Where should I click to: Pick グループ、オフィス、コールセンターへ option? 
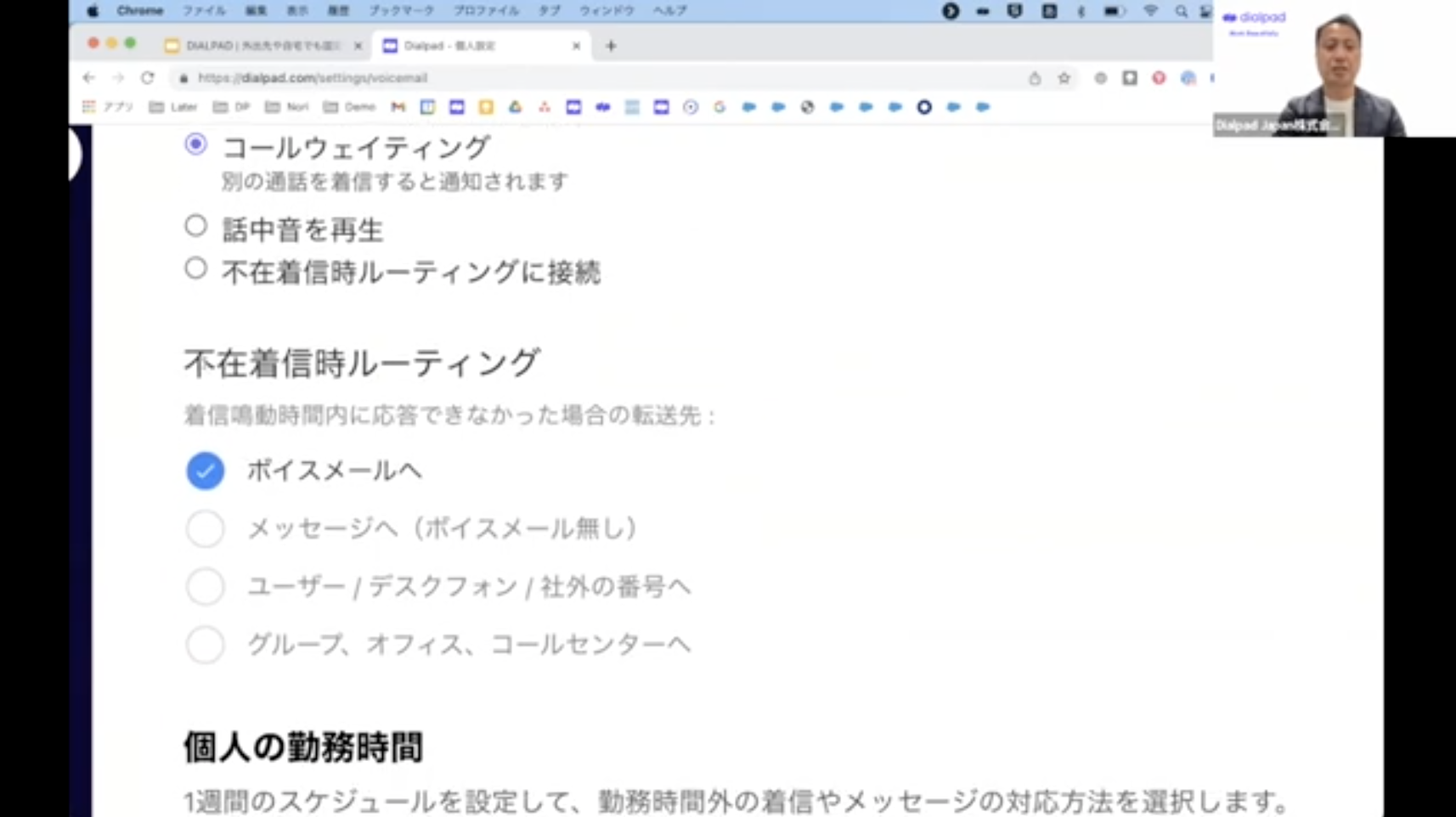pyautogui.click(x=205, y=645)
